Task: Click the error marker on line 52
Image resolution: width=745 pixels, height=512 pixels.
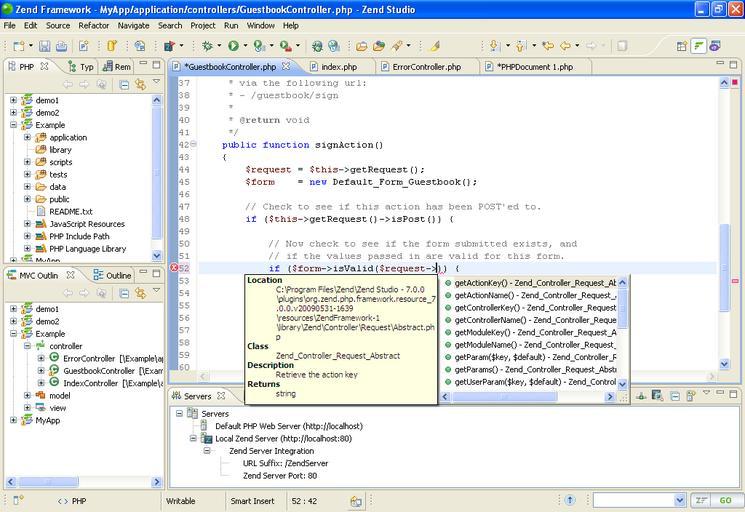Action: point(174,268)
